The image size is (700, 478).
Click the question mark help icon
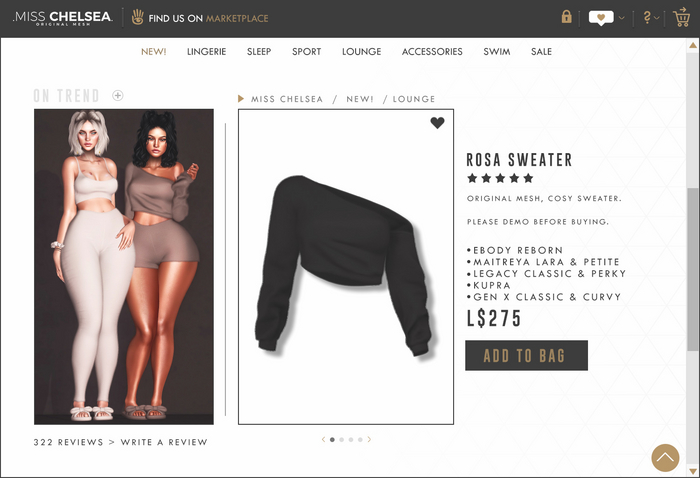coord(647,17)
